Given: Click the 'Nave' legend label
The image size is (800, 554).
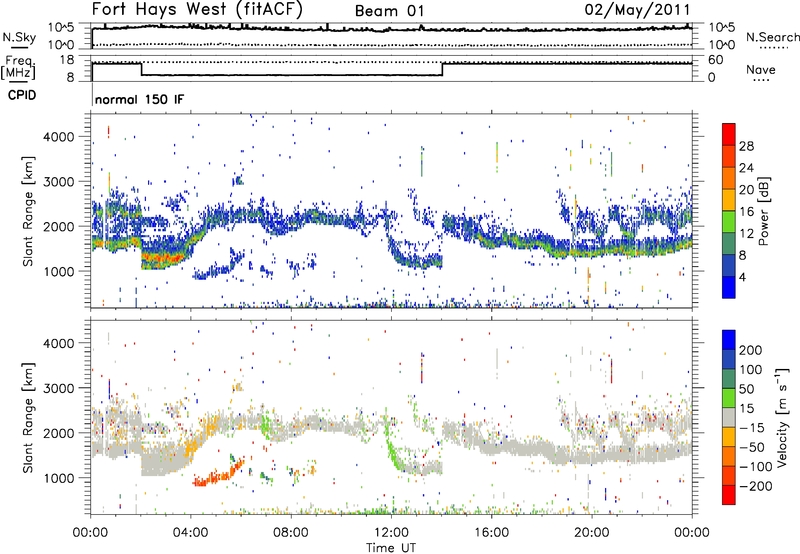Looking at the screenshot, I should coord(761,69).
